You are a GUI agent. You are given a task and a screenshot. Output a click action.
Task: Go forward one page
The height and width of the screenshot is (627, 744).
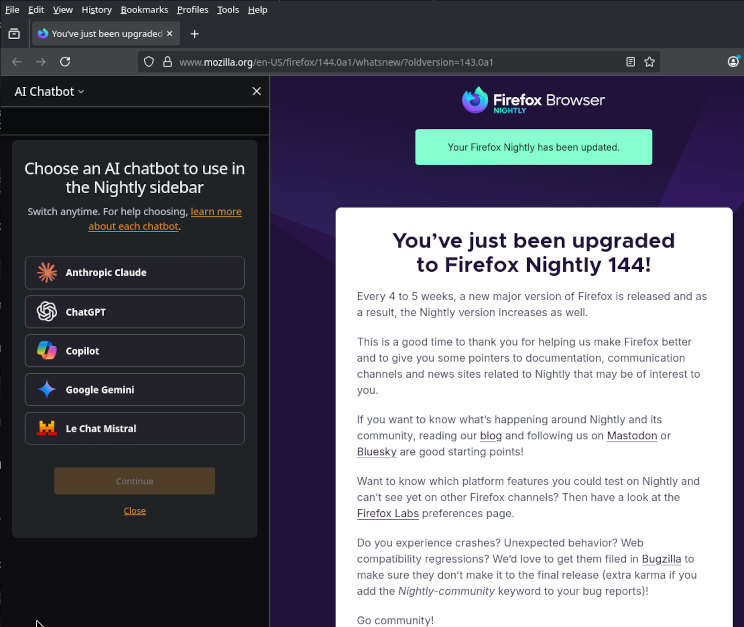tap(41, 62)
